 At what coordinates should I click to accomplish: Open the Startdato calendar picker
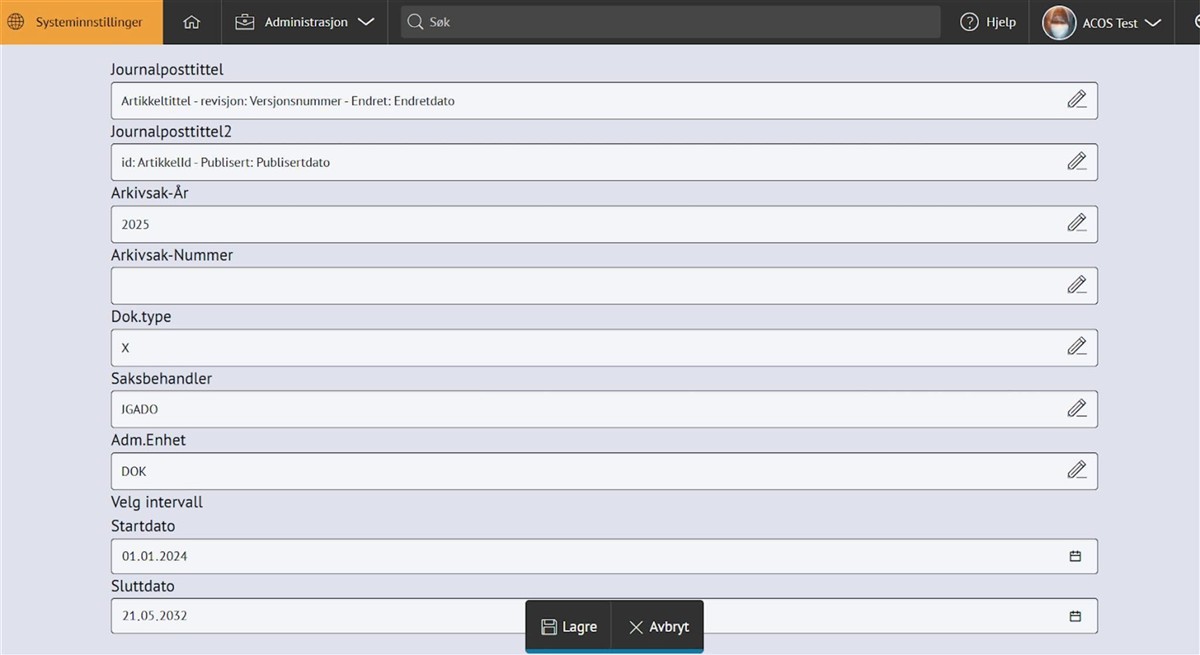point(1075,556)
